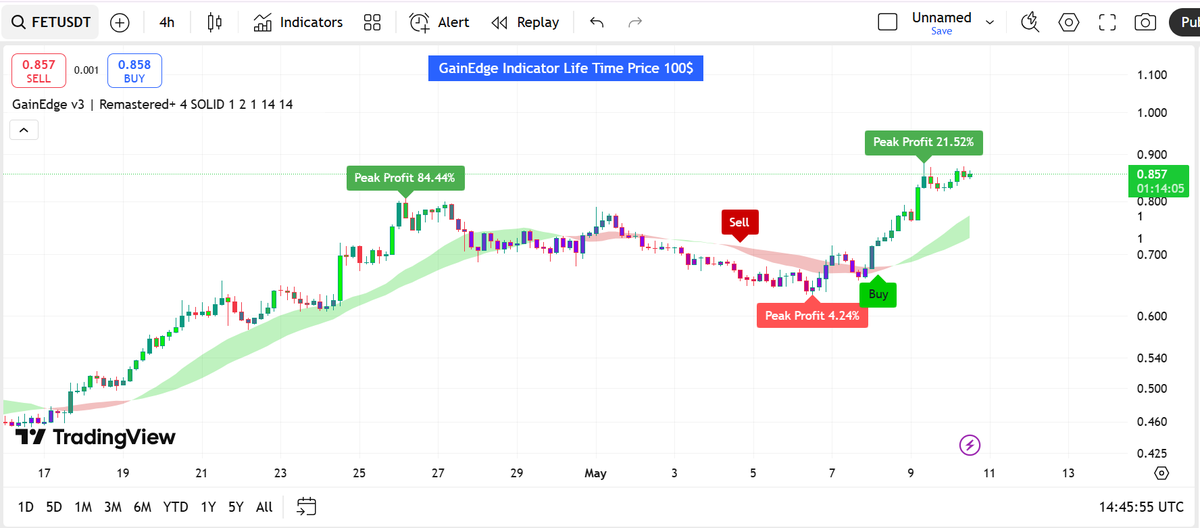The height and width of the screenshot is (528, 1200).
Task: Click GainEdge Indicator Life Time Price banner
Action: [x=567, y=69]
